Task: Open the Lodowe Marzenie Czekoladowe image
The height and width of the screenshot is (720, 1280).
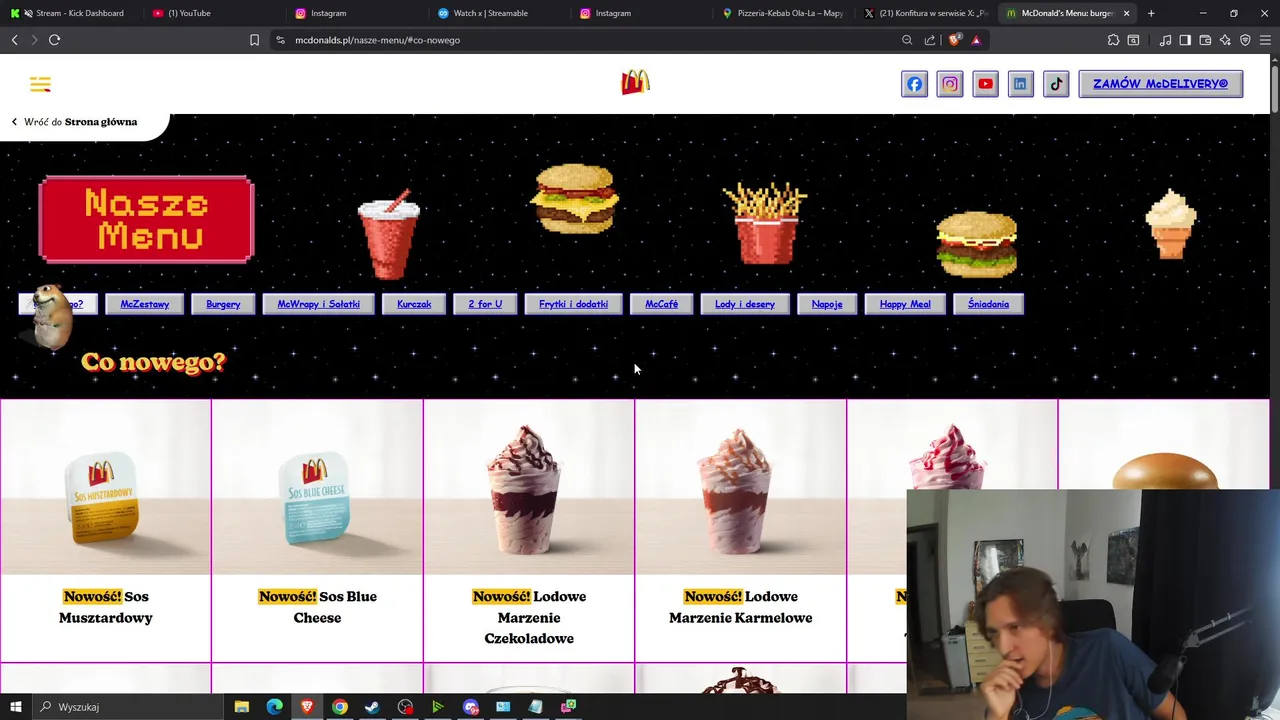Action: pos(529,488)
